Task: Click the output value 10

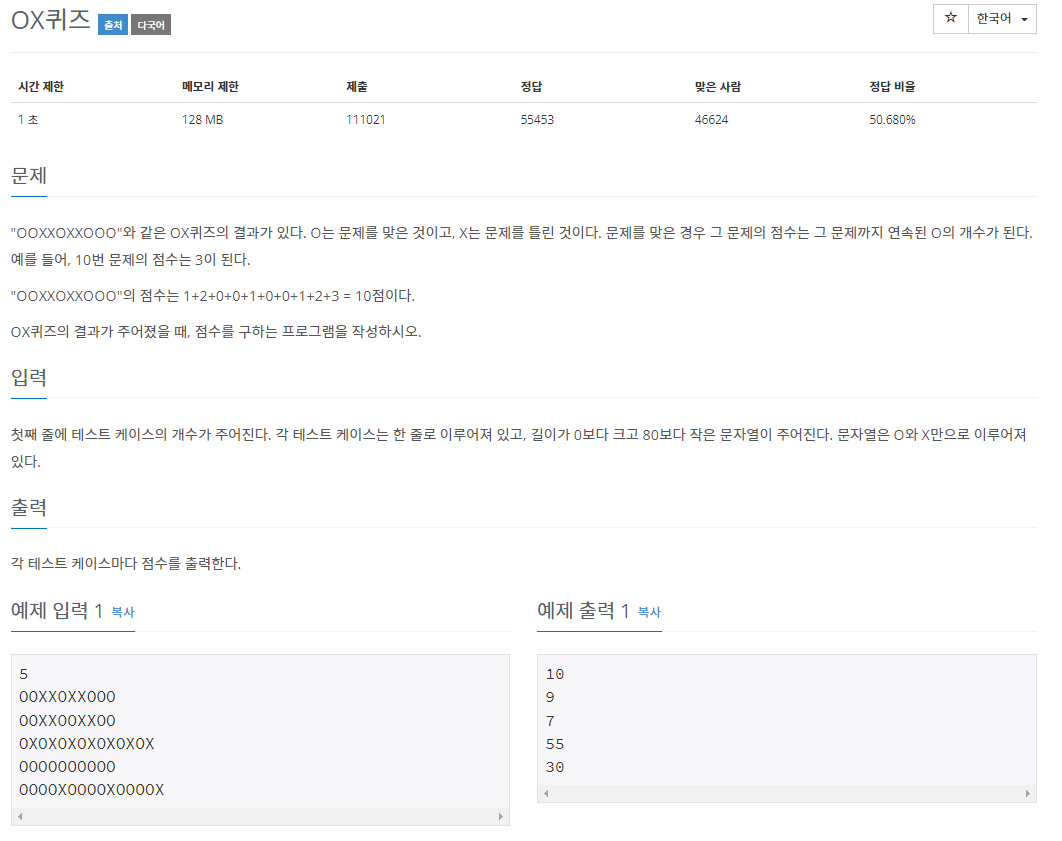Action: tap(555, 674)
